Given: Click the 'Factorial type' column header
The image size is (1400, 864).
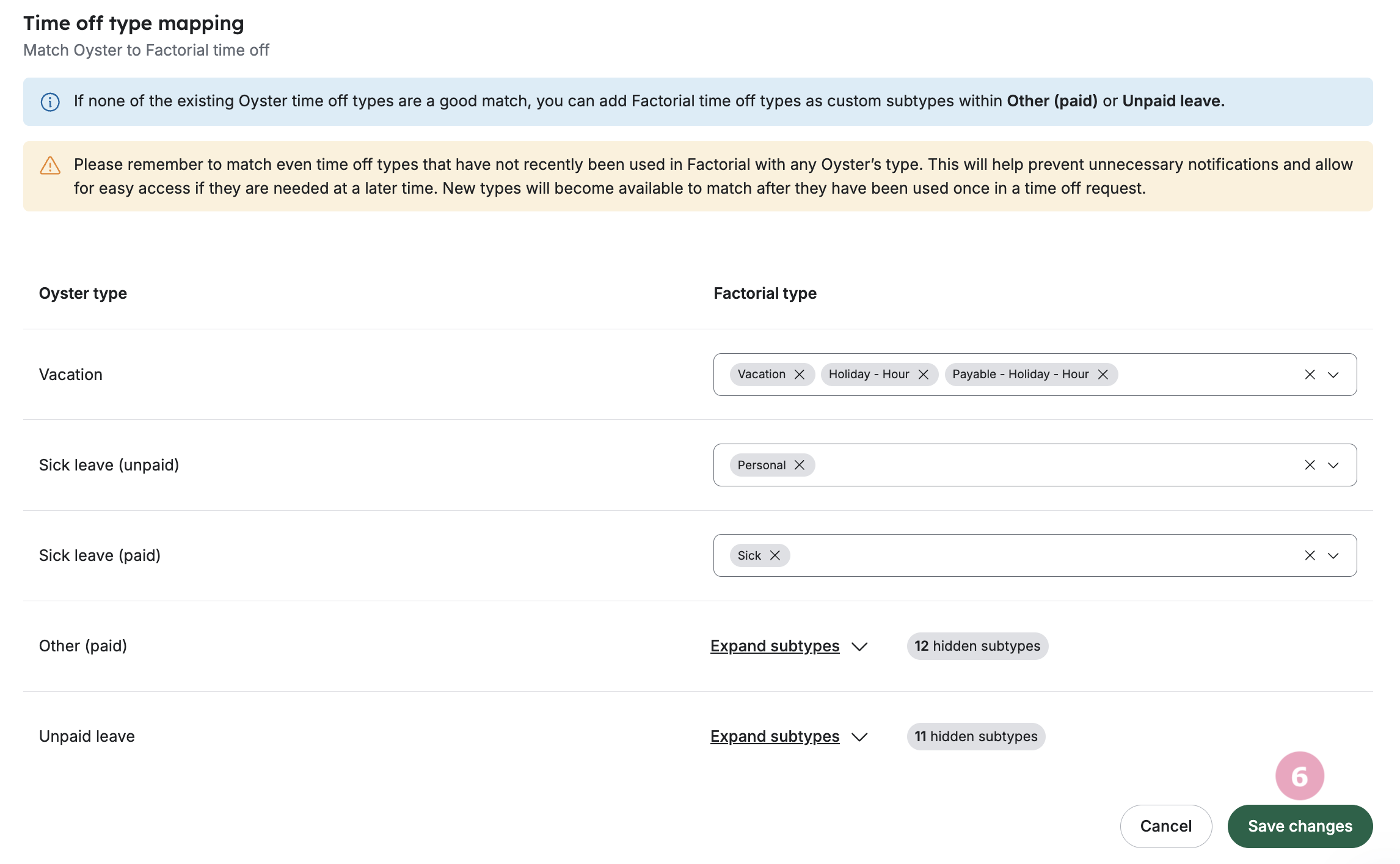Looking at the screenshot, I should click(x=765, y=293).
